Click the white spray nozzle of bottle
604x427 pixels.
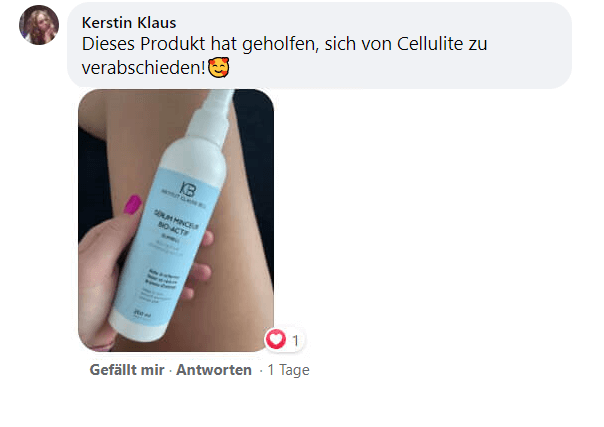coord(216,116)
